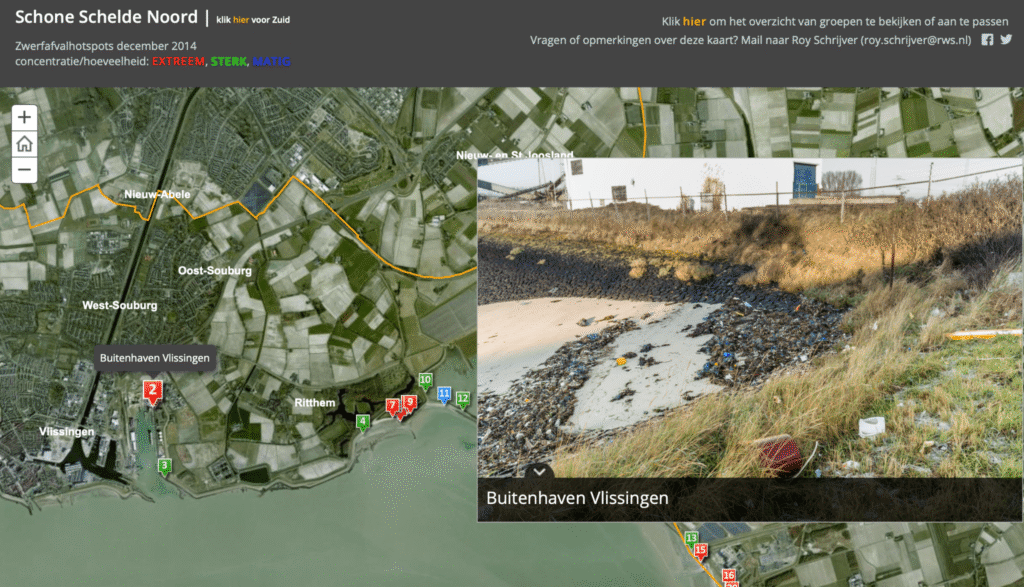Select red hotspot marker number 9
Screen dimensions: 1024x587
click(408, 402)
